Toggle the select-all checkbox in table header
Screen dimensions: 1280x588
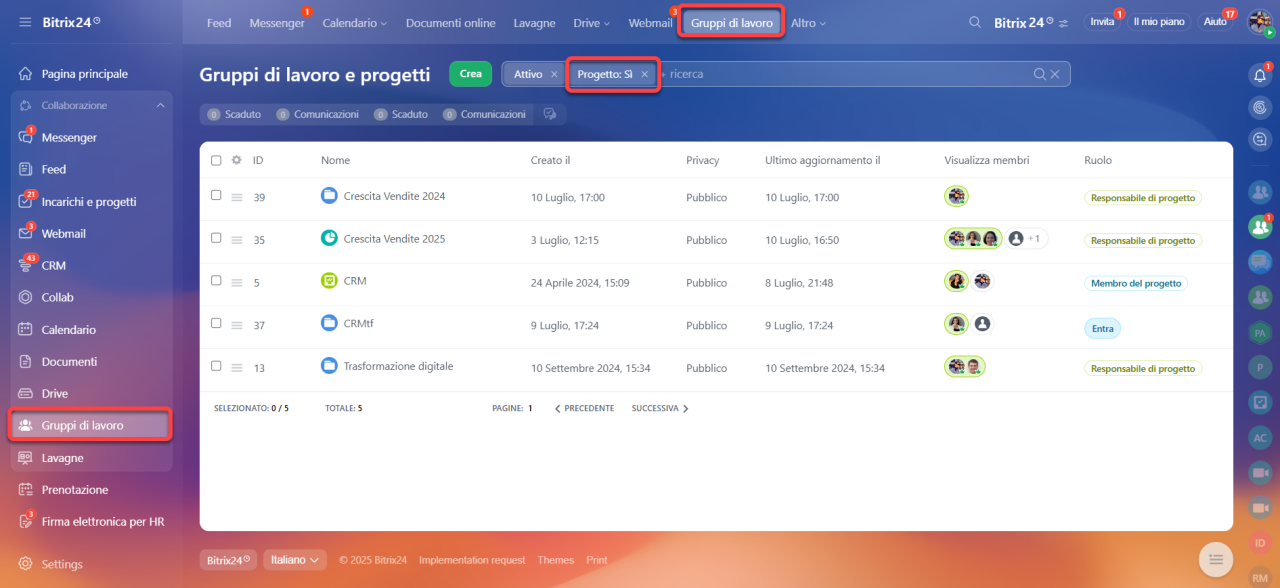click(x=216, y=160)
